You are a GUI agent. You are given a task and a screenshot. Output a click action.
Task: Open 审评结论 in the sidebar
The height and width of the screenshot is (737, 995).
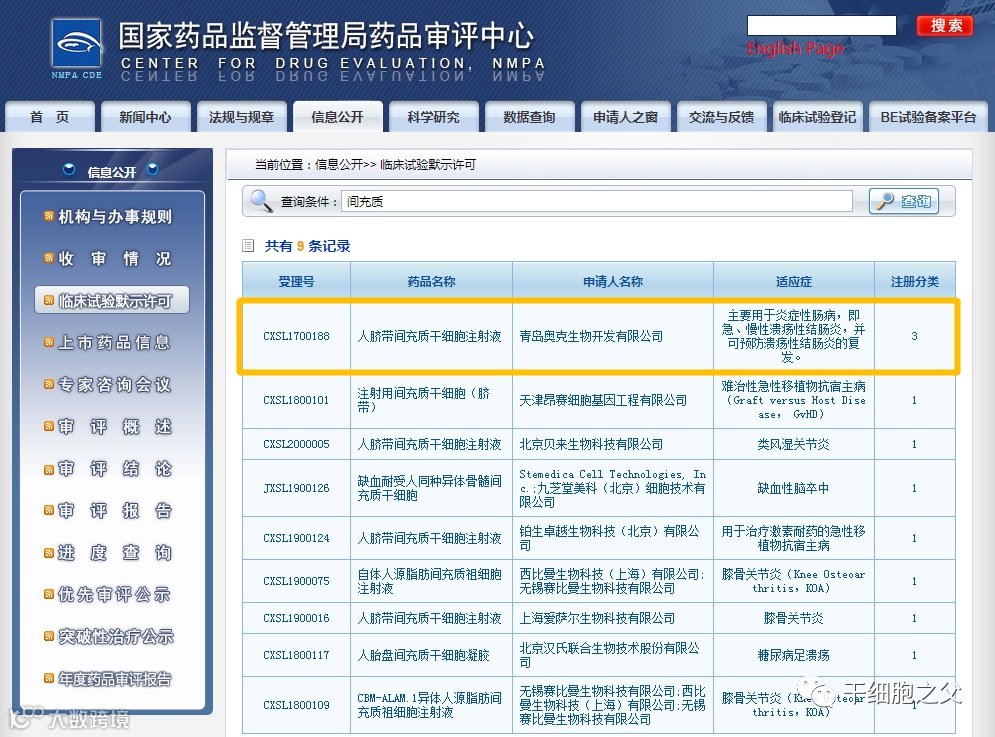pos(115,468)
